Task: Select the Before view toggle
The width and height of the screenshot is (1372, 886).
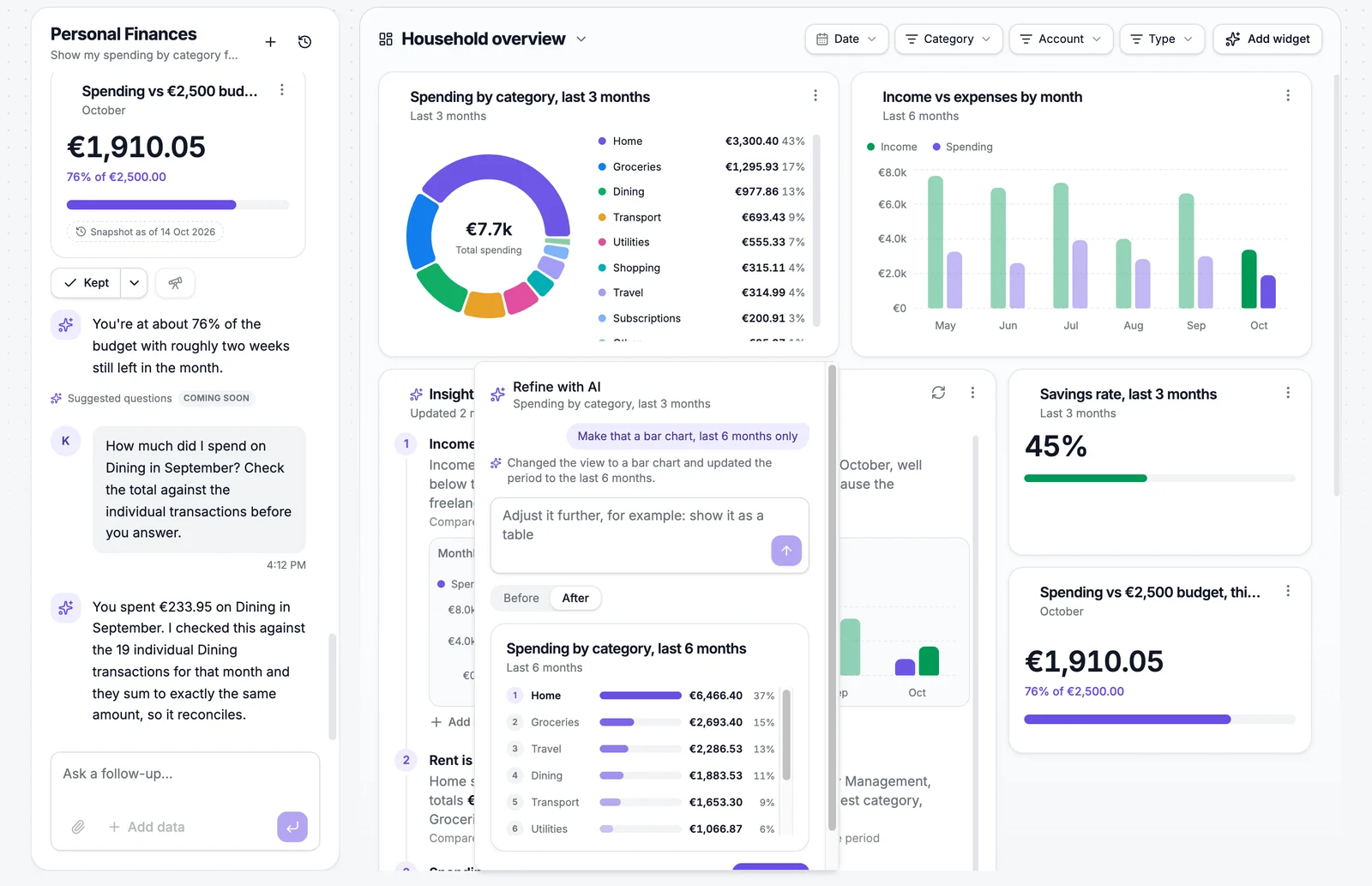Action: coord(521,599)
